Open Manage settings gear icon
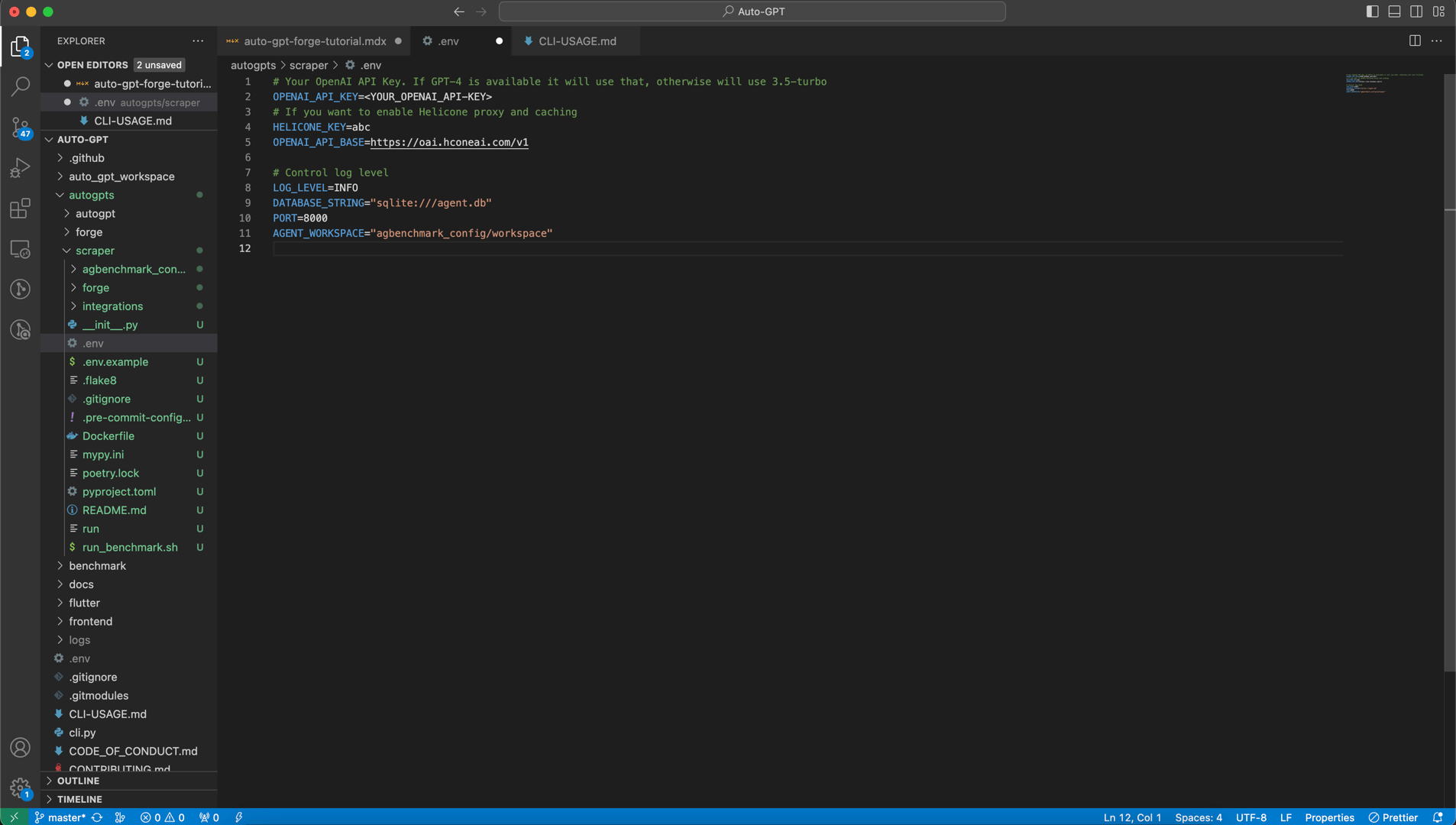1456x825 pixels. 21,787
